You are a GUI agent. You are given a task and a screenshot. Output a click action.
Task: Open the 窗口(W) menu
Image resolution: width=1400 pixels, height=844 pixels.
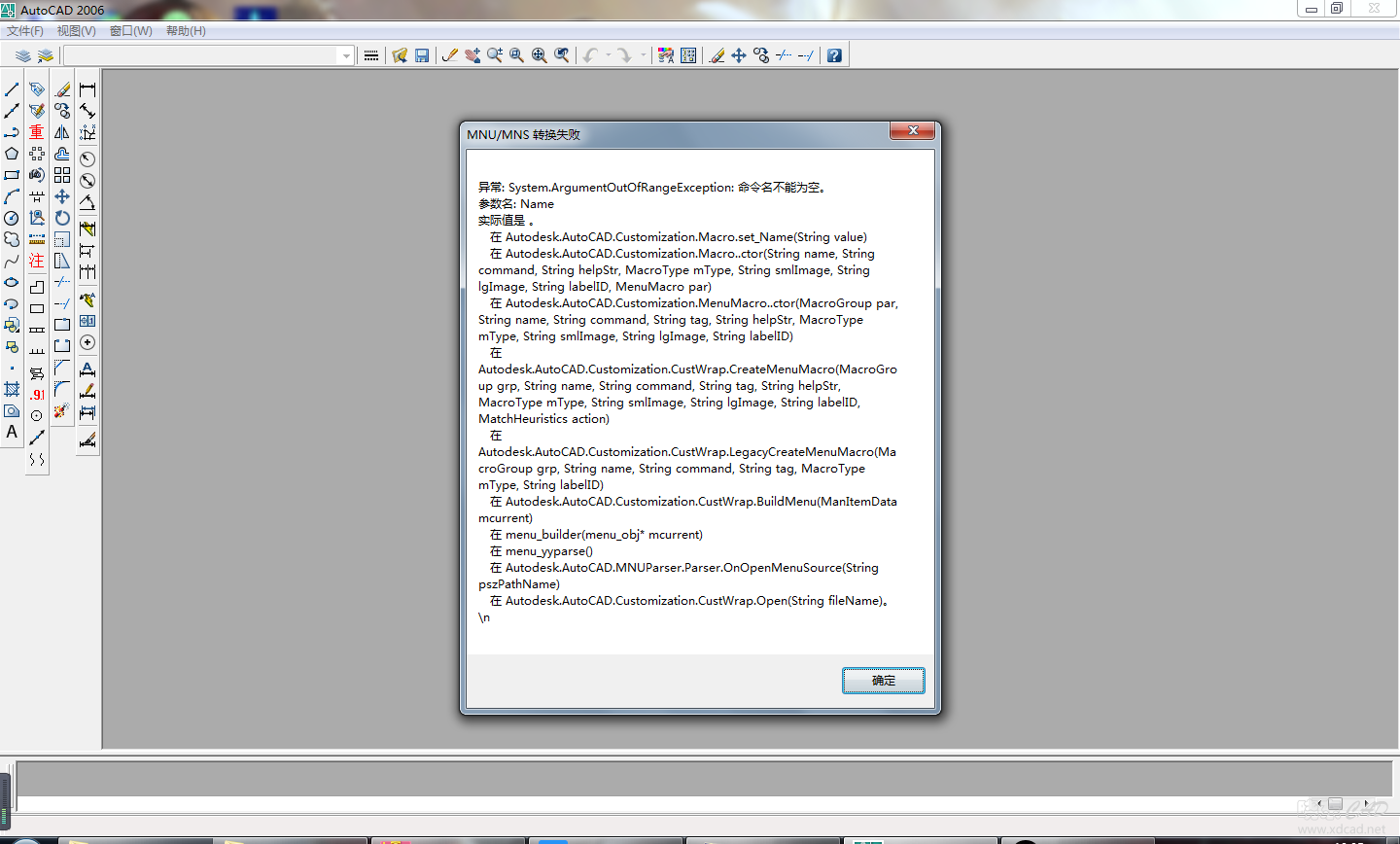pos(131,31)
